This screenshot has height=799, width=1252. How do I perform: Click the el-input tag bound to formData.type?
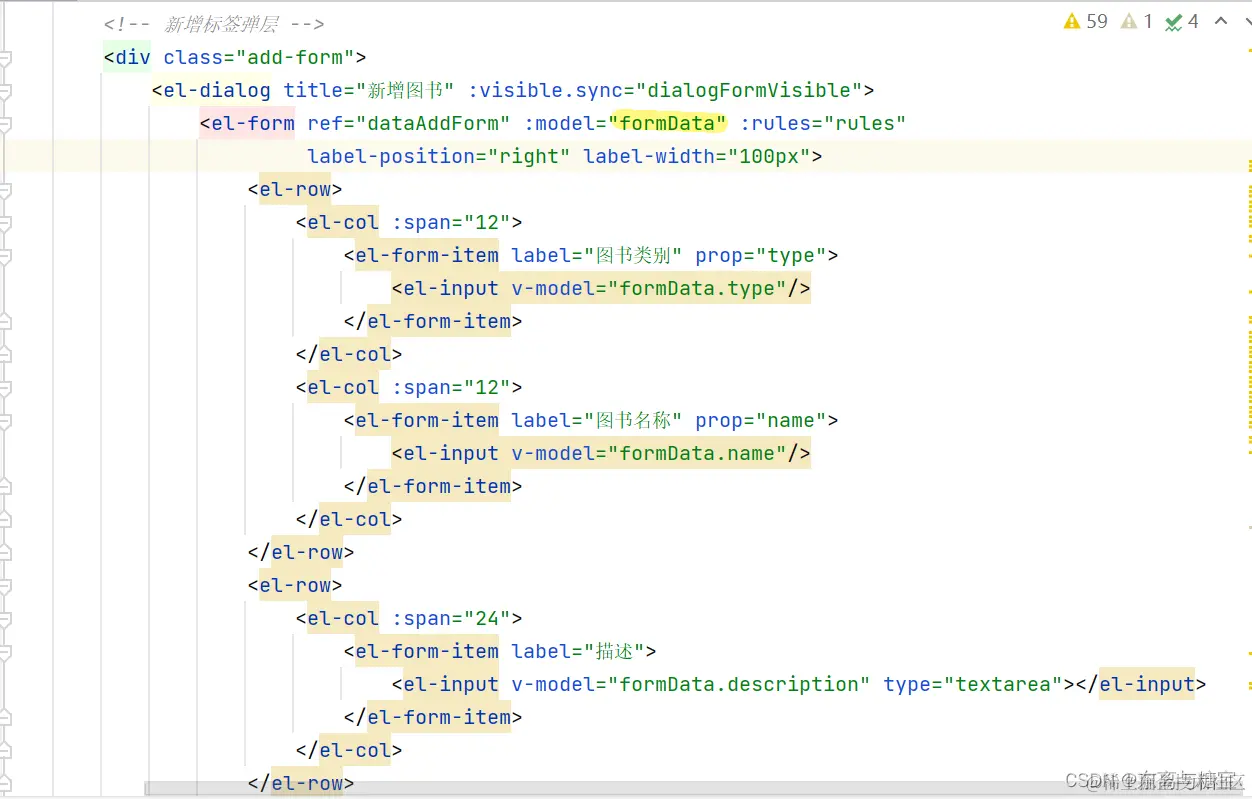[451, 288]
